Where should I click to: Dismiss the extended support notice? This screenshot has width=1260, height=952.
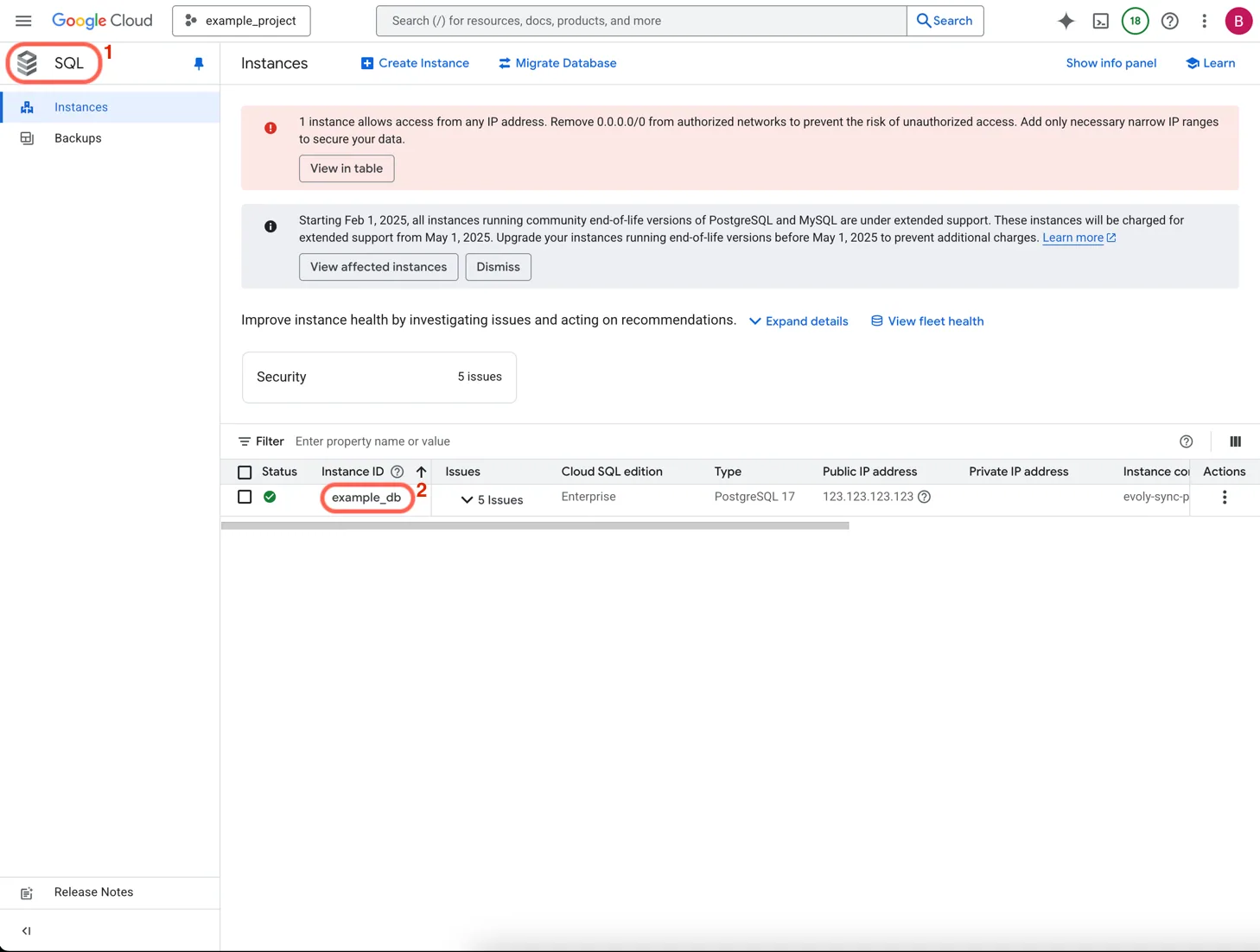(x=499, y=267)
